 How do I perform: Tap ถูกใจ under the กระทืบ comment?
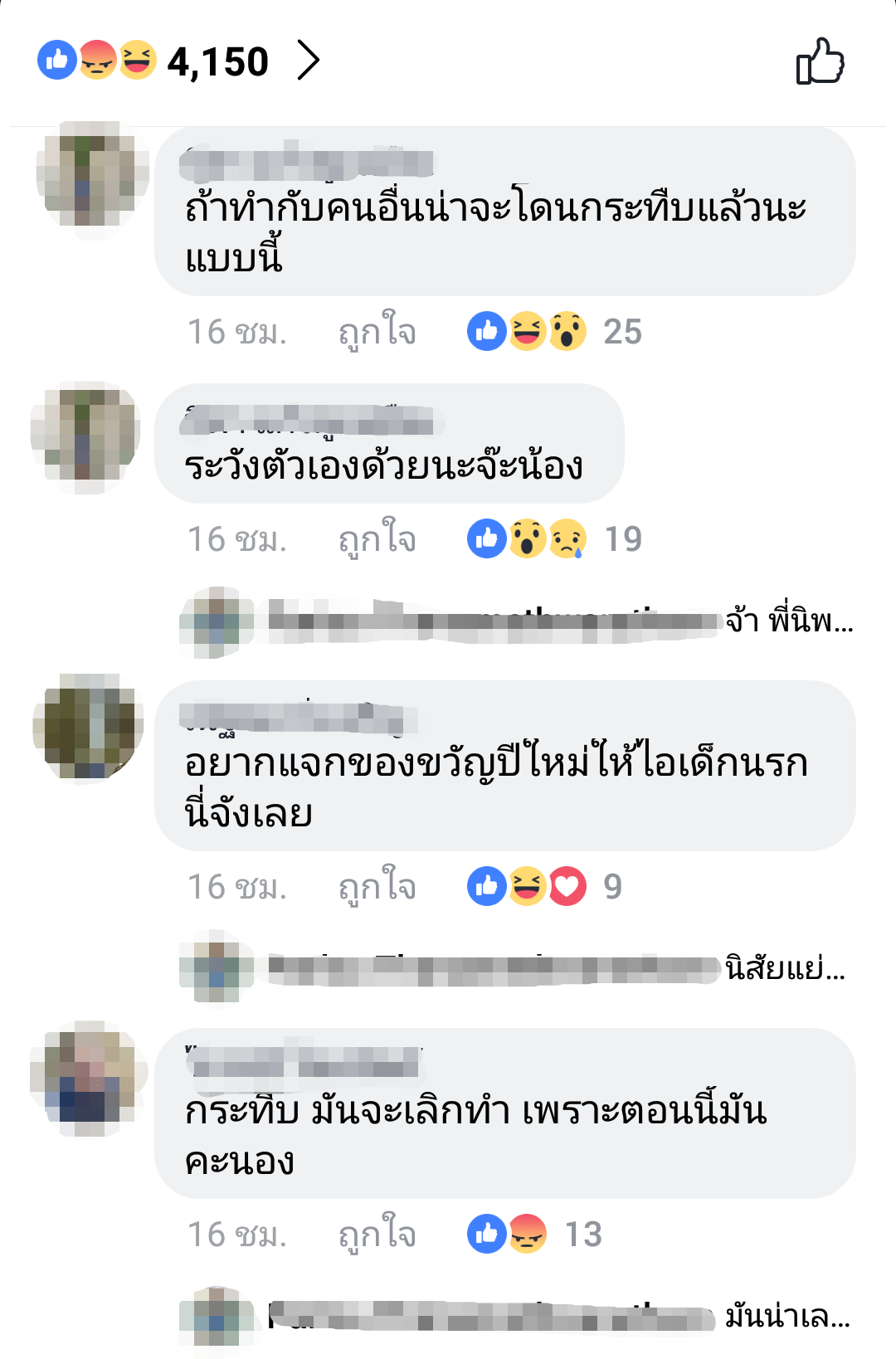point(377,1235)
